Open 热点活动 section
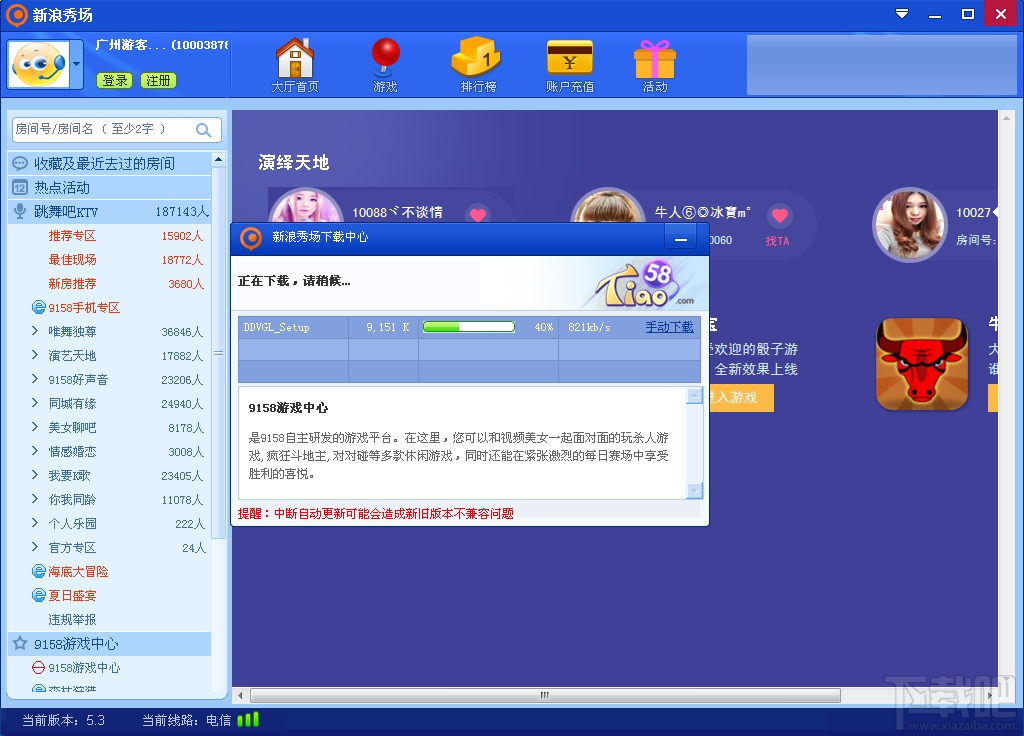Viewport: 1024px width, 736px height. [109, 187]
